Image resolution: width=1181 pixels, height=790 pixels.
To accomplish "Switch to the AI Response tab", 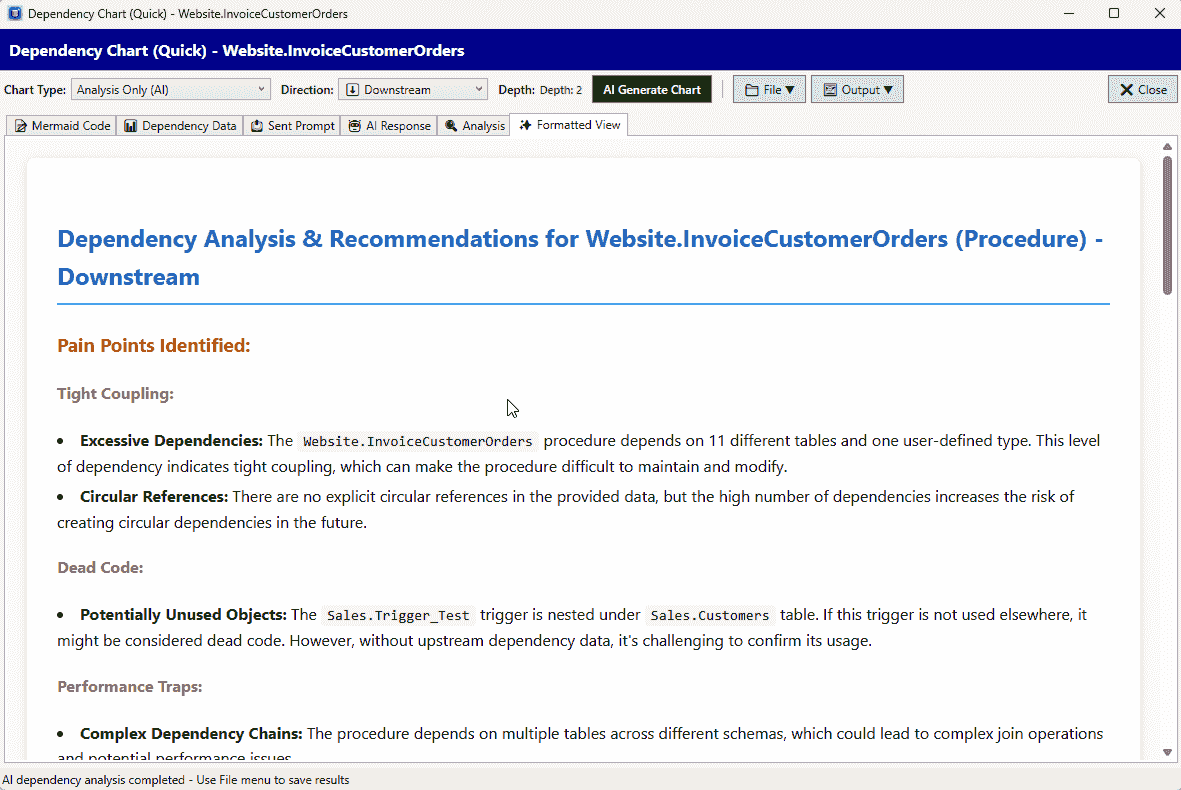I will pos(389,126).
